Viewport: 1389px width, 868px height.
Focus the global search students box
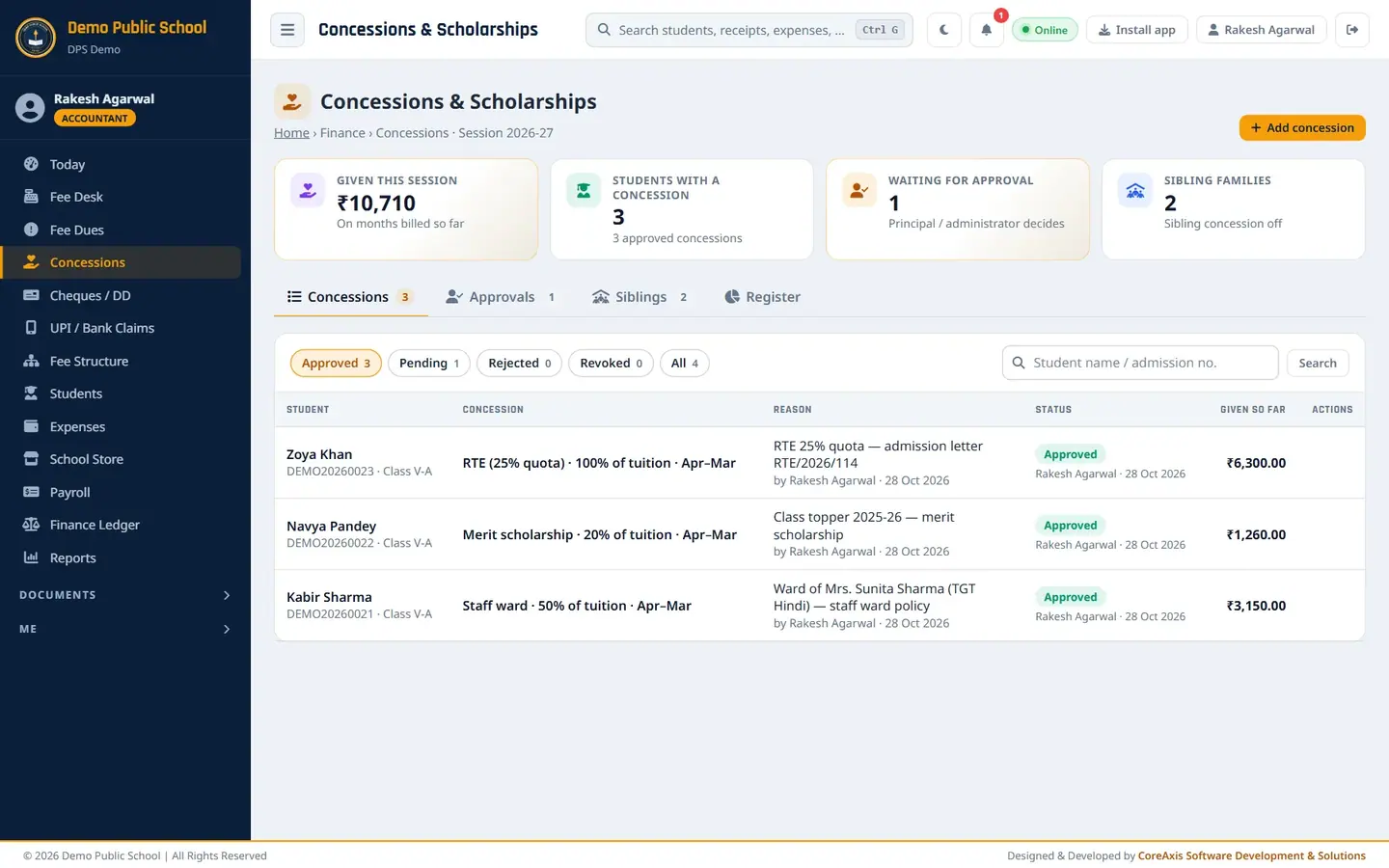749,30
